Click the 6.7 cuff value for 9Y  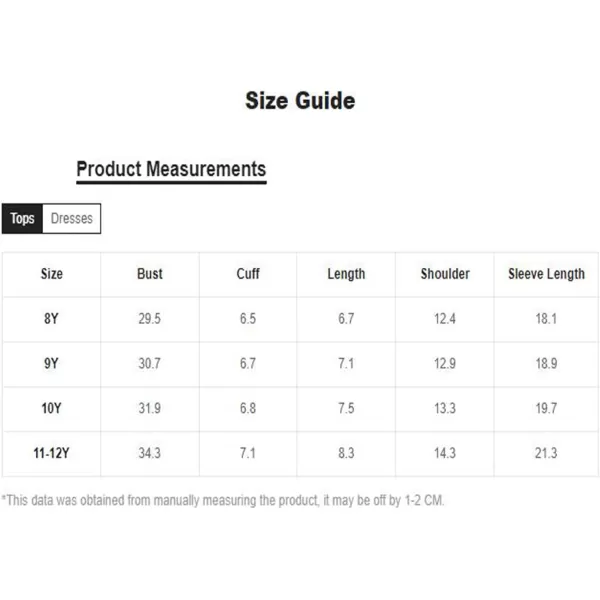pyautogui.click(x=248, y=364)
